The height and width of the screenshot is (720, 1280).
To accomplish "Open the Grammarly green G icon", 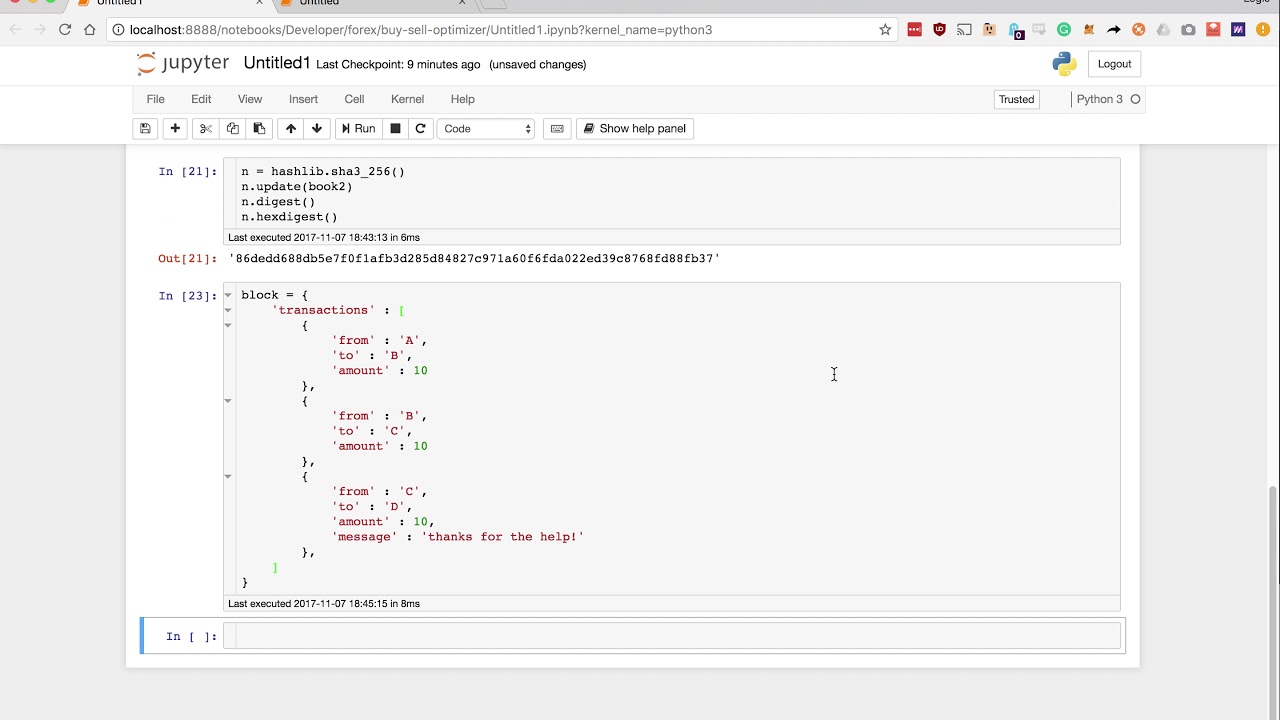I will coord(1064,30).
